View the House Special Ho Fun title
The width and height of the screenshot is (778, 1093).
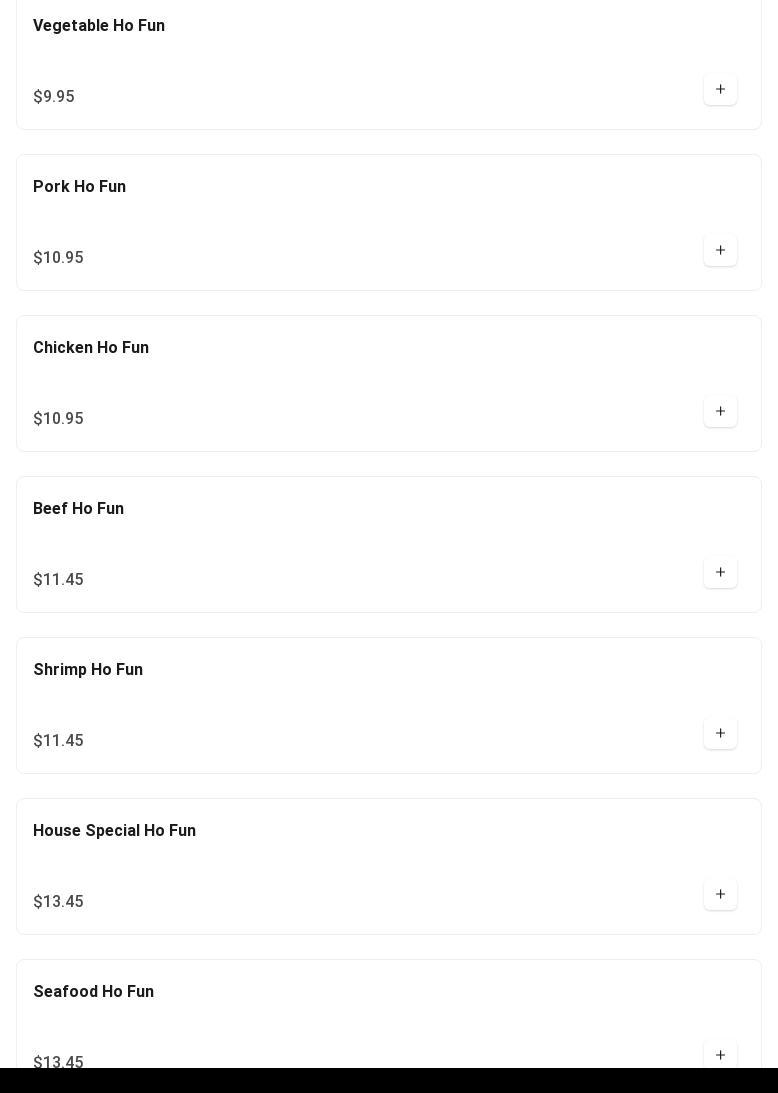[114, 831]
